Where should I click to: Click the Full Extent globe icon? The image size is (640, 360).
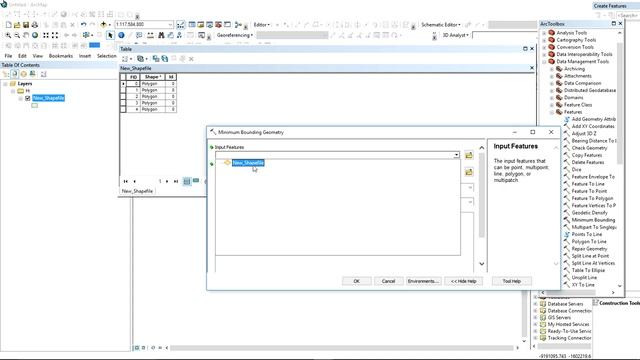point(35,36)
